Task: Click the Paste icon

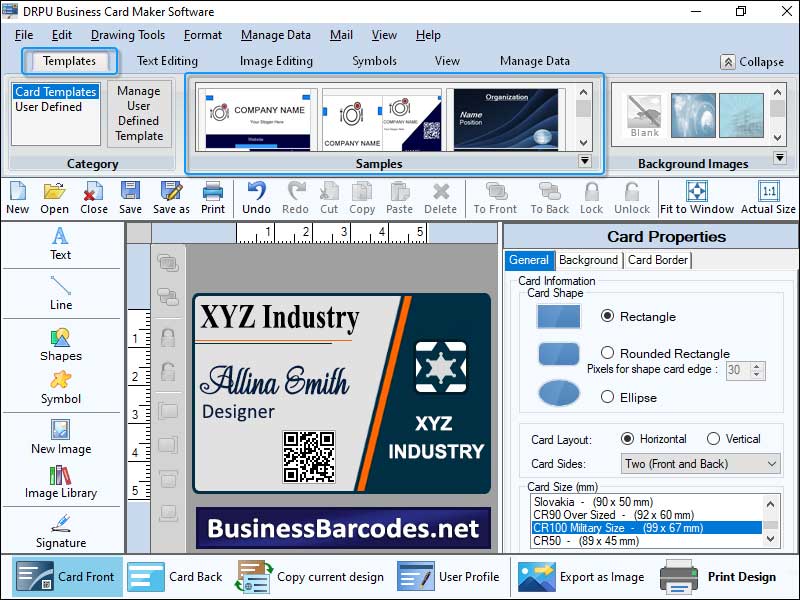Action: [399, 197]
